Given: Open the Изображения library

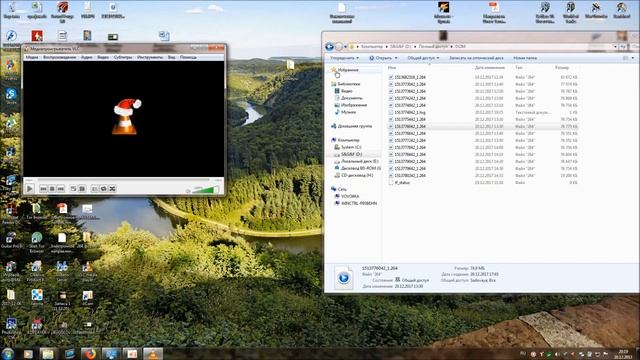Looking at the screenshot, I should (x=353, y=105).
